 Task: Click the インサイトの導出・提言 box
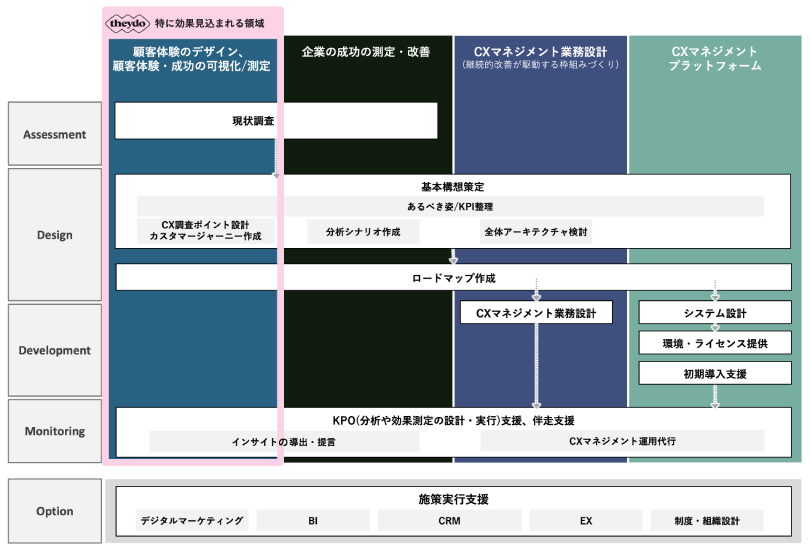[284, 442]
